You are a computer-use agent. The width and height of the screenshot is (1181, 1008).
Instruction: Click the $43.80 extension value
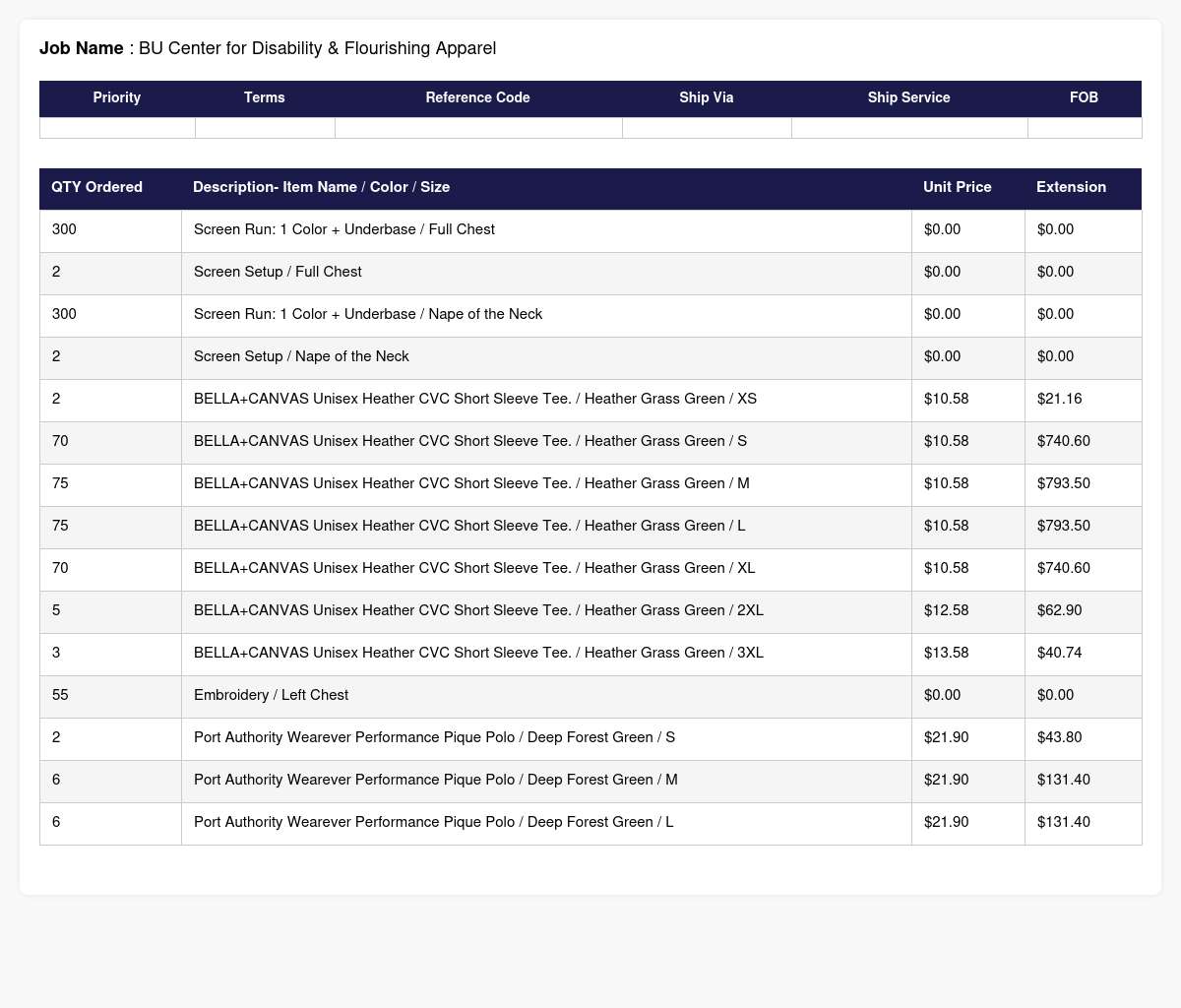[x=1059, y=737]
